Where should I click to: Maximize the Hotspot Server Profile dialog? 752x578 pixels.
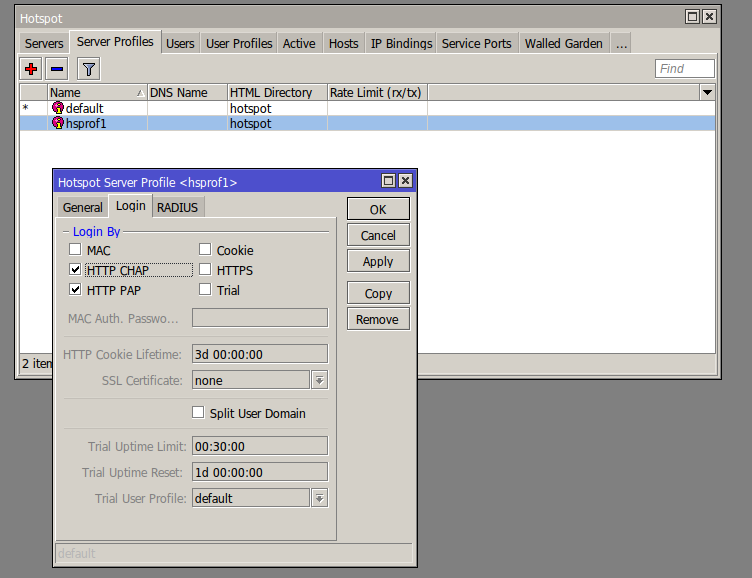pyautogui.click(x=388, y=181)
